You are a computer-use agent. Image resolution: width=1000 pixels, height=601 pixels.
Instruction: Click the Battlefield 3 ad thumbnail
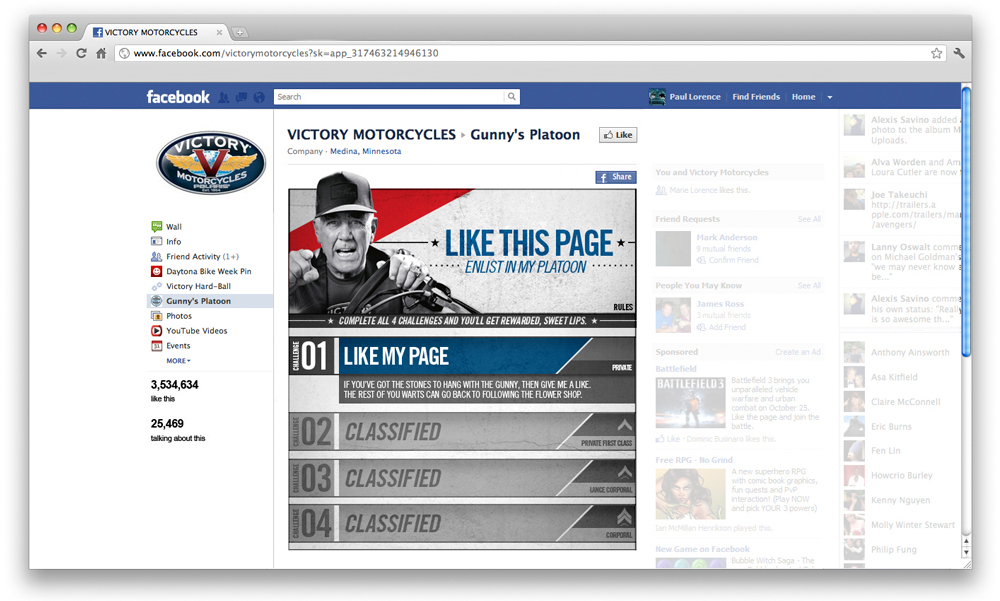pos(691,403)
